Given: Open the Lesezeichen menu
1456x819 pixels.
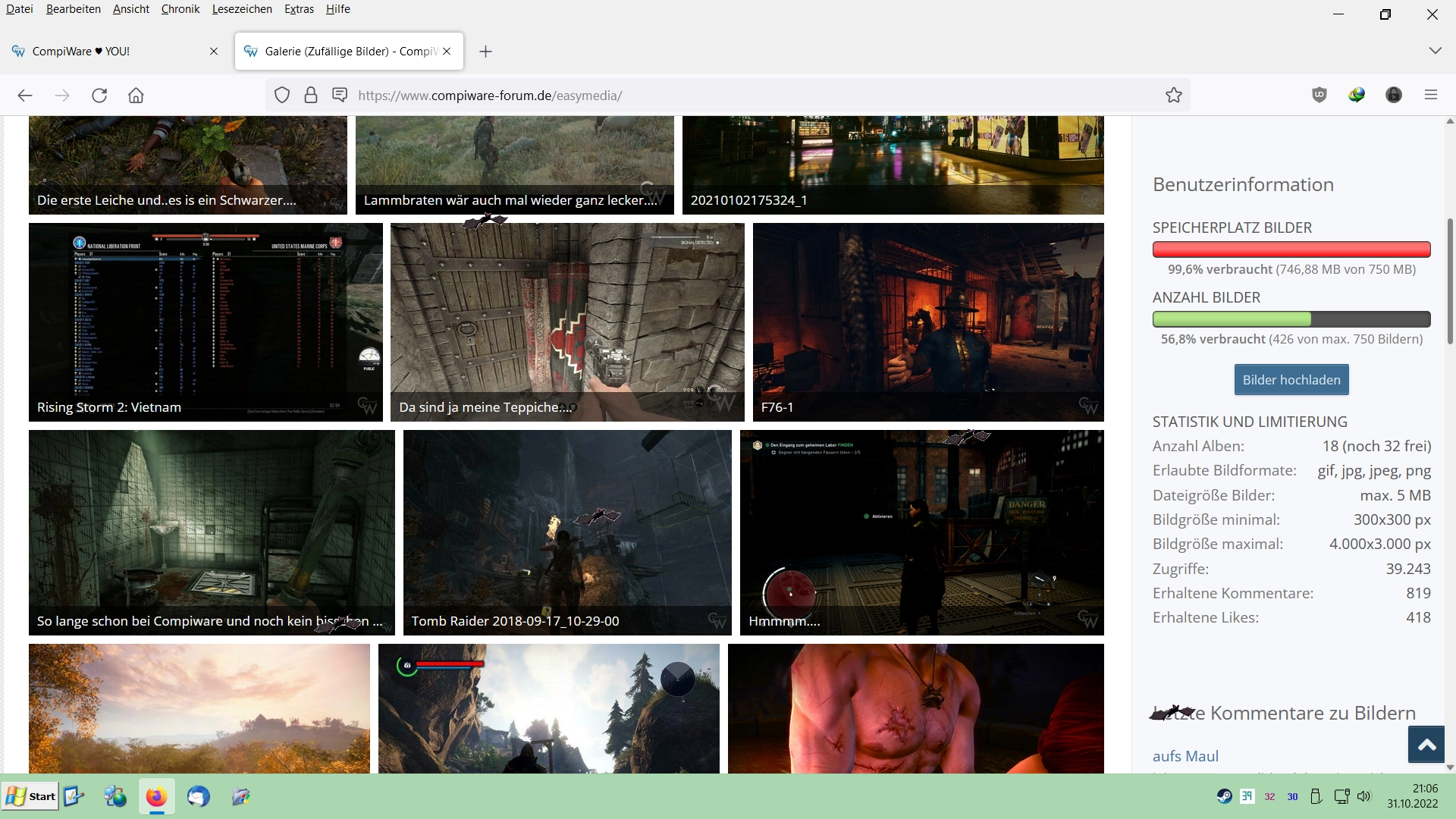Looking at the screenshot, I should point(242,9).
